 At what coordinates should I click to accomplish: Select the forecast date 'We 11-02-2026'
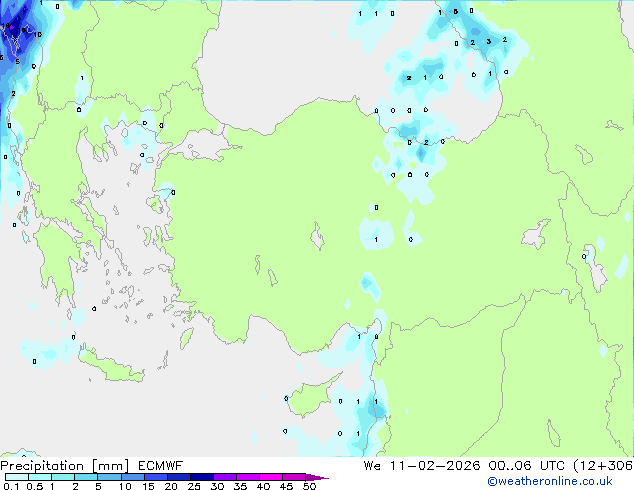422,466
